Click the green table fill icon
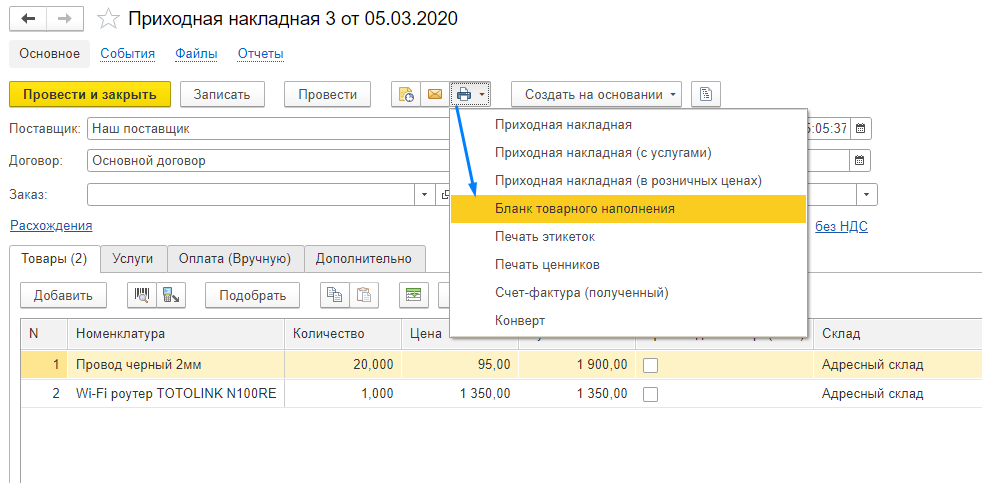Viewport: 982px width, 483px height. coord(414,295)
